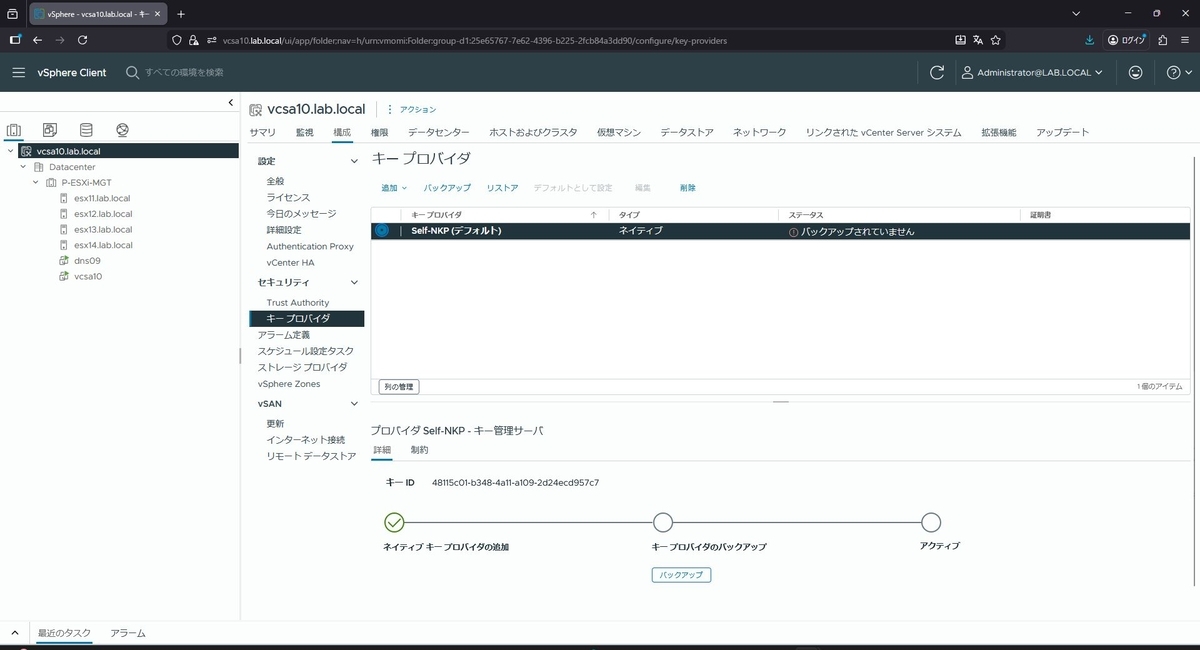Bookmark page with the star icon
1200x650 pixels.
tap(995, 40)
